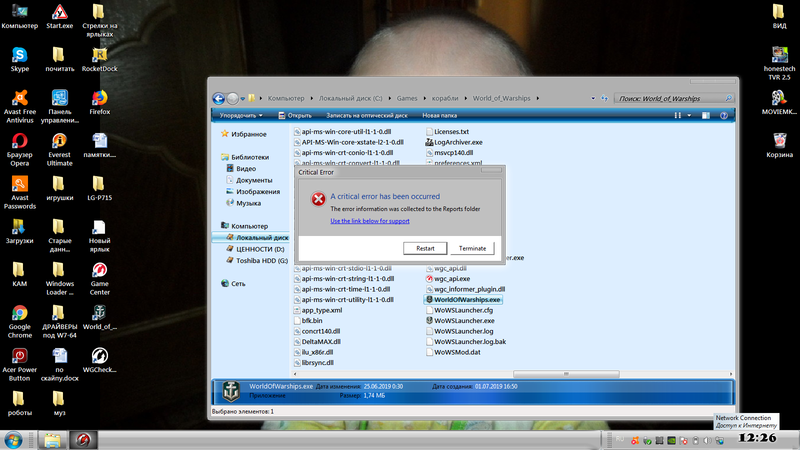Open Explorer help question mark icon
Screen dimensions: 800x450
723,116
